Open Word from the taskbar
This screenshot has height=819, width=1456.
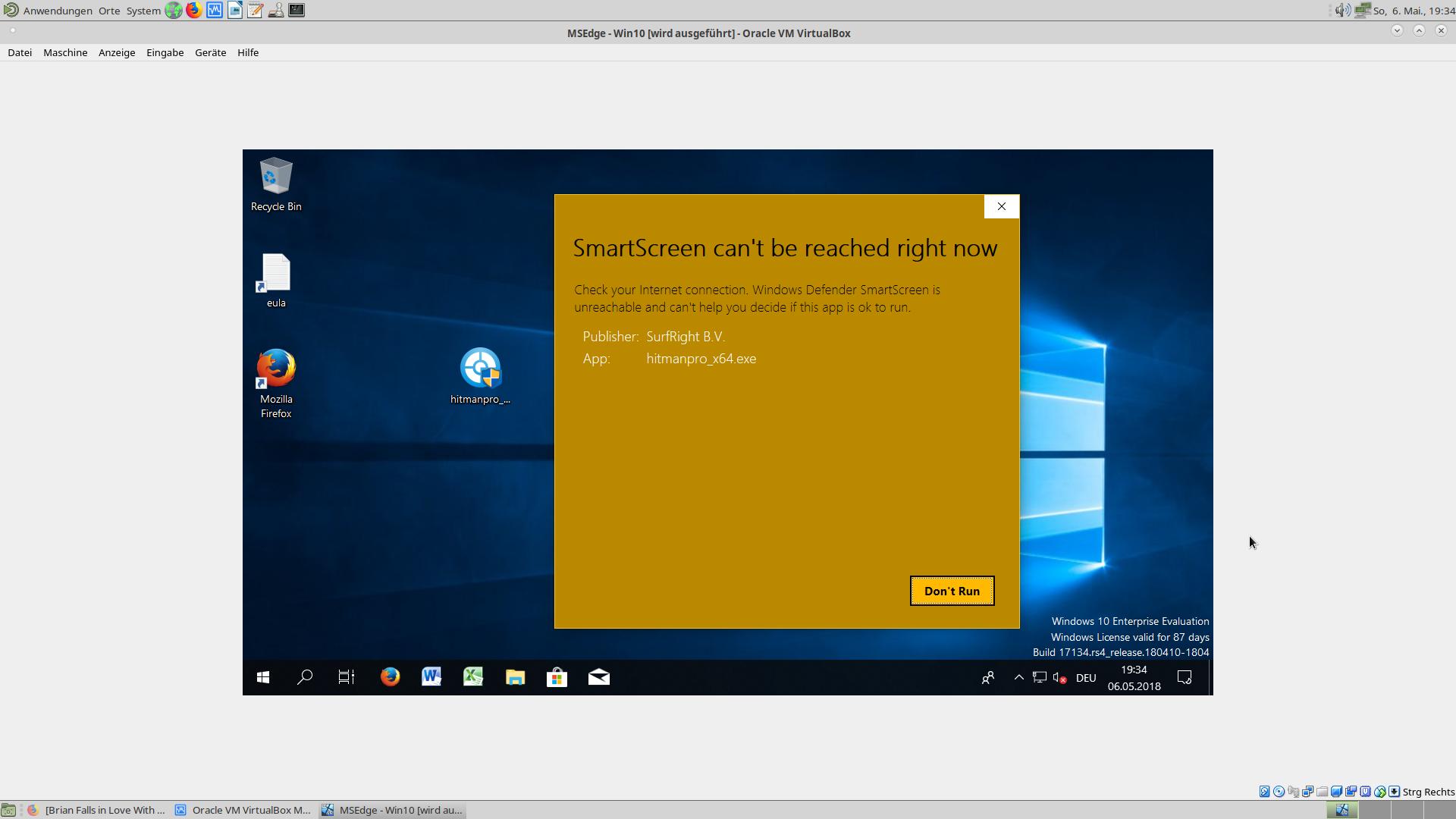click(x=431, y=677)
